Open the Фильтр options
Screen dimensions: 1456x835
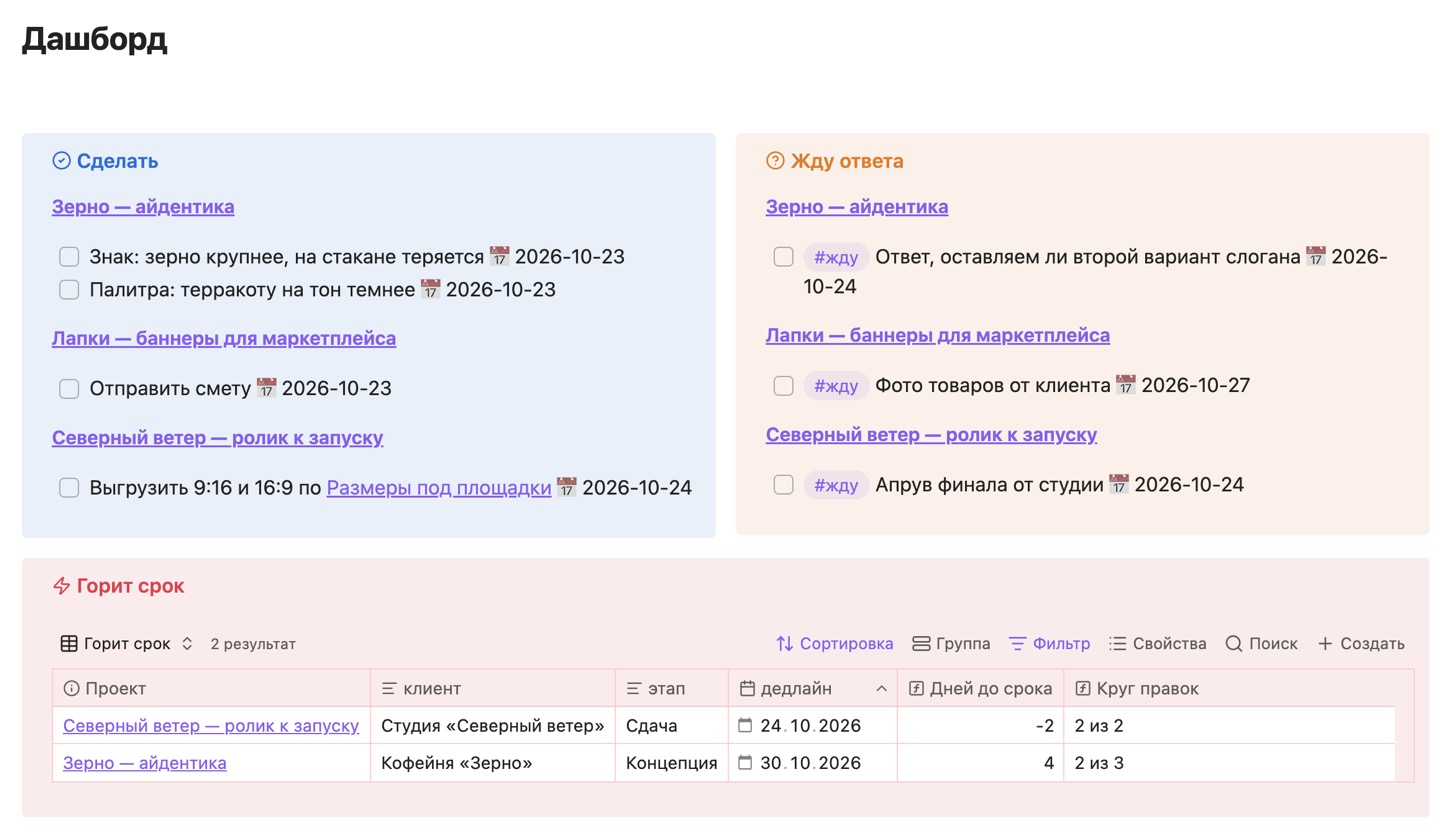(1049, 644)
